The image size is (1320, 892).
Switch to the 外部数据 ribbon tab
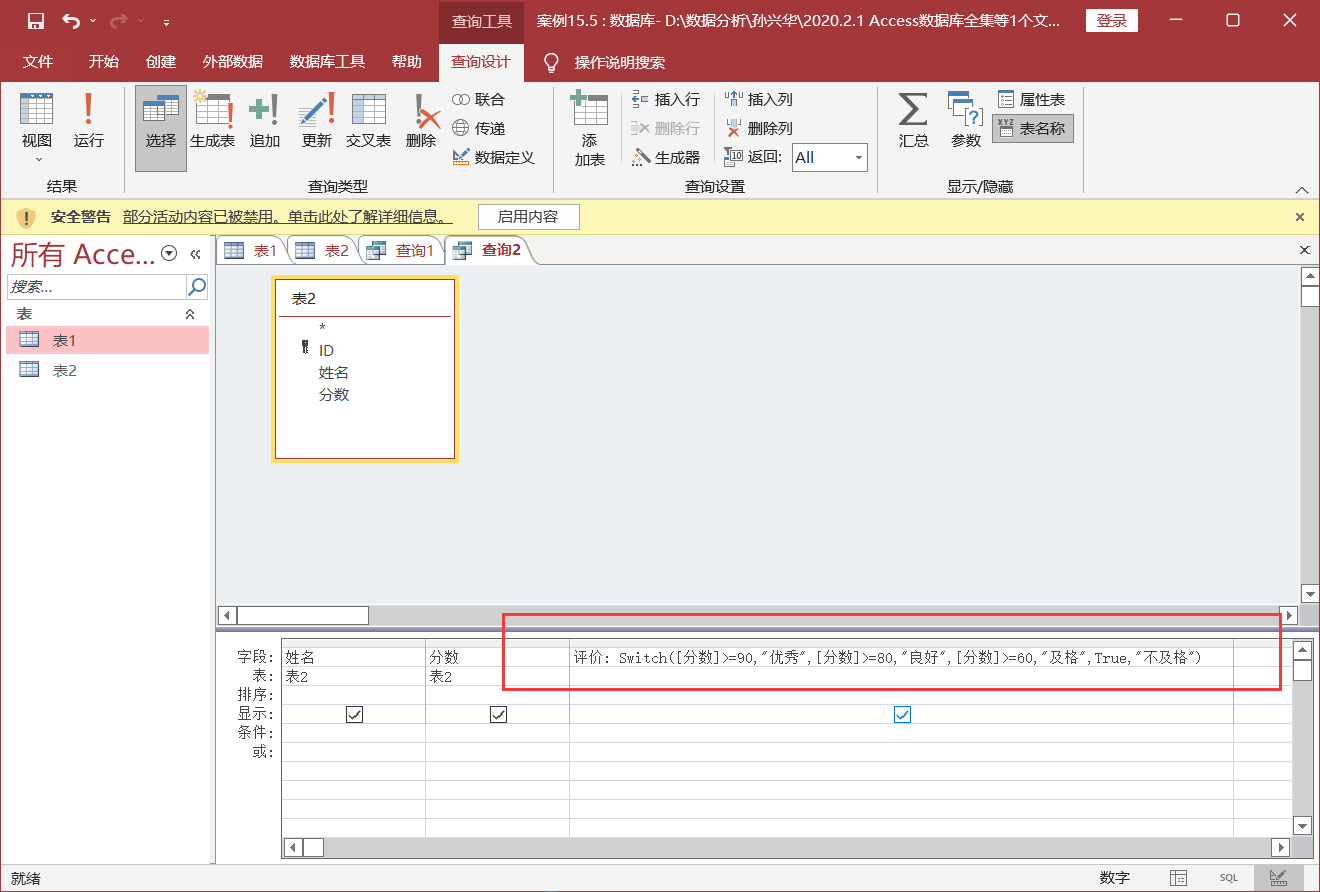(233, 62)
